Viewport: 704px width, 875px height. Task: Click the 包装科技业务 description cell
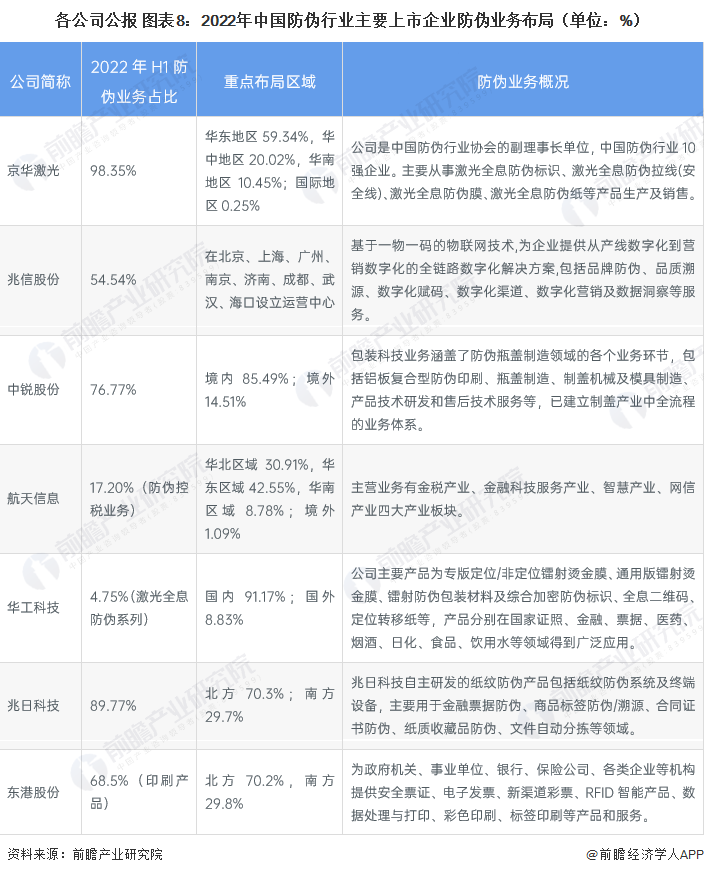click(x=523, y=390)
